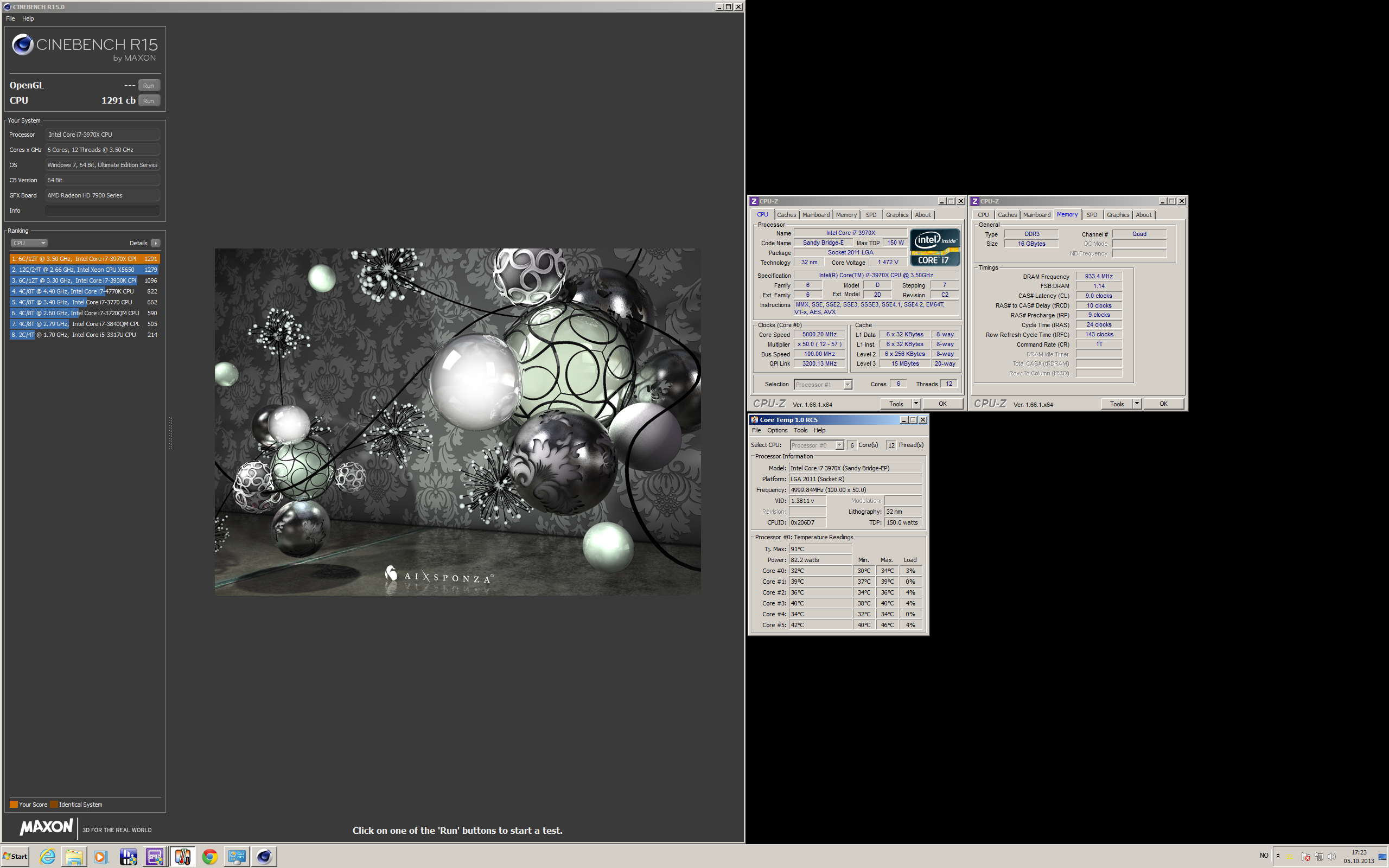Launch Windows Media Player from taskbar
The height and width of the screenshot is (868, 1389).
click(100, 857)
